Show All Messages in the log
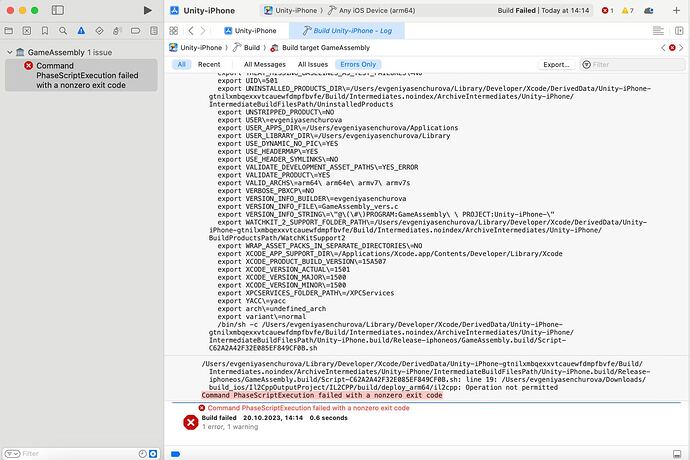This screenshot has width=690, height=460. tap(265, 64)
